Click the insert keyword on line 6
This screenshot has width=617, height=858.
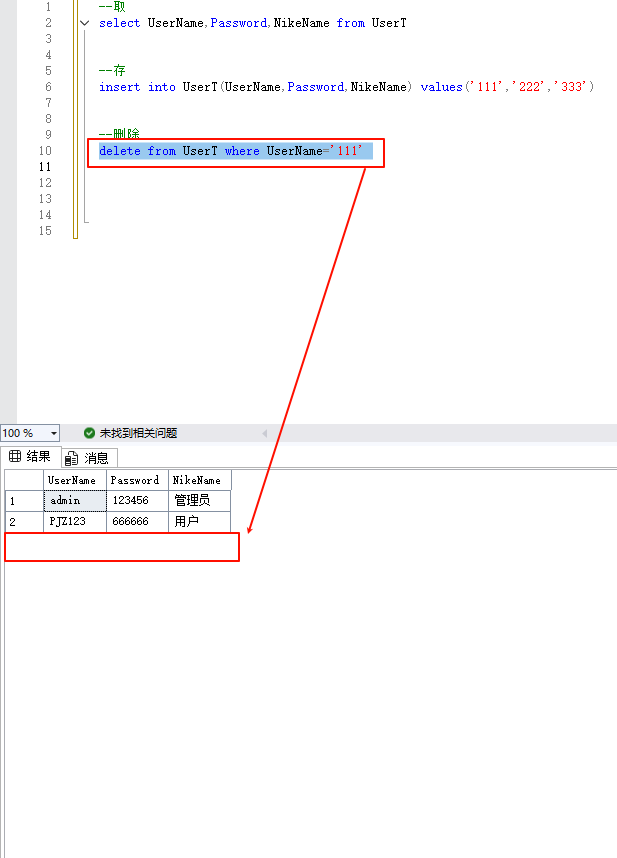(x=119, y=87)
